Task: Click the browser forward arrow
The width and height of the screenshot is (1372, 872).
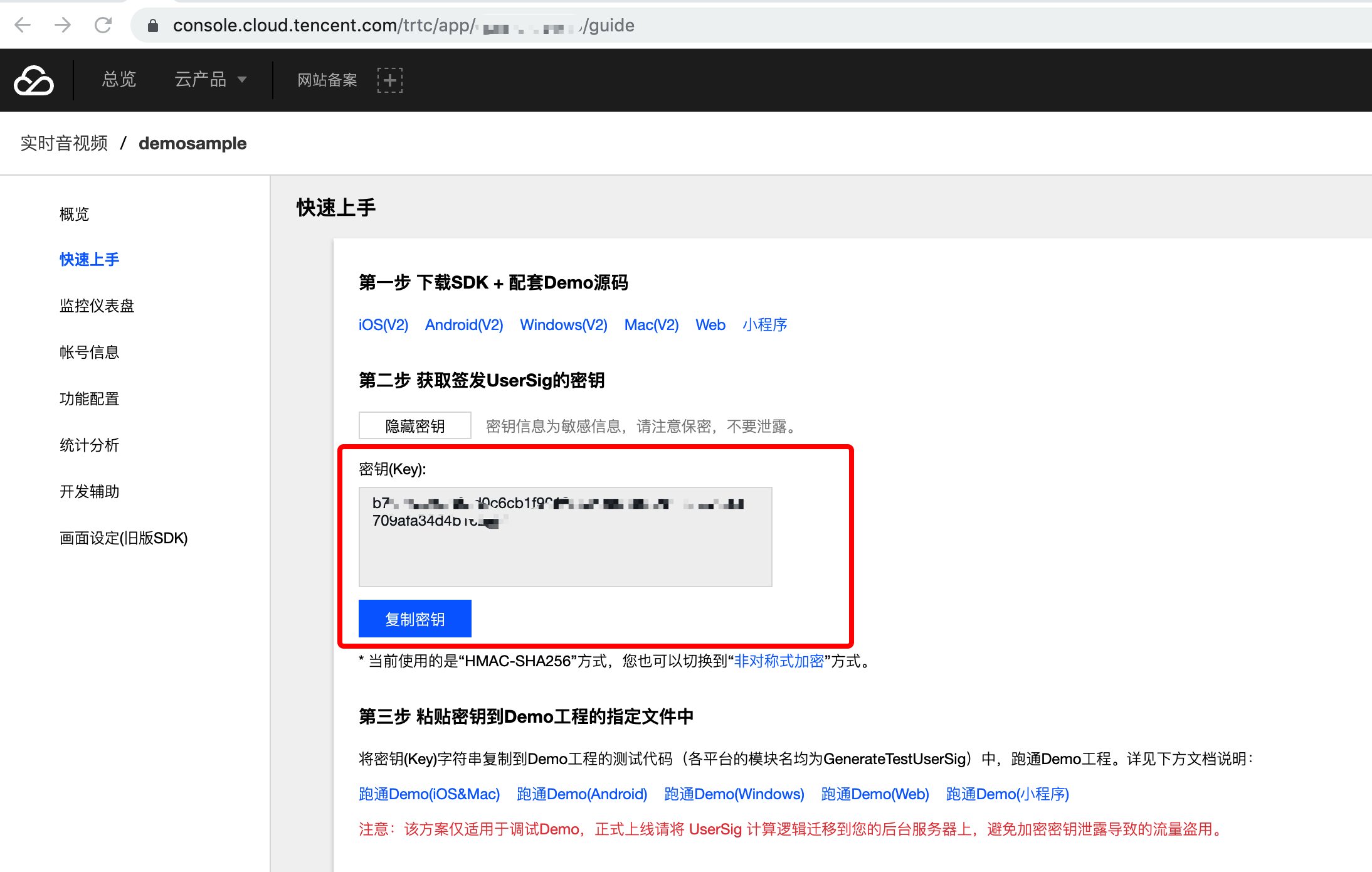Action: 63,25
